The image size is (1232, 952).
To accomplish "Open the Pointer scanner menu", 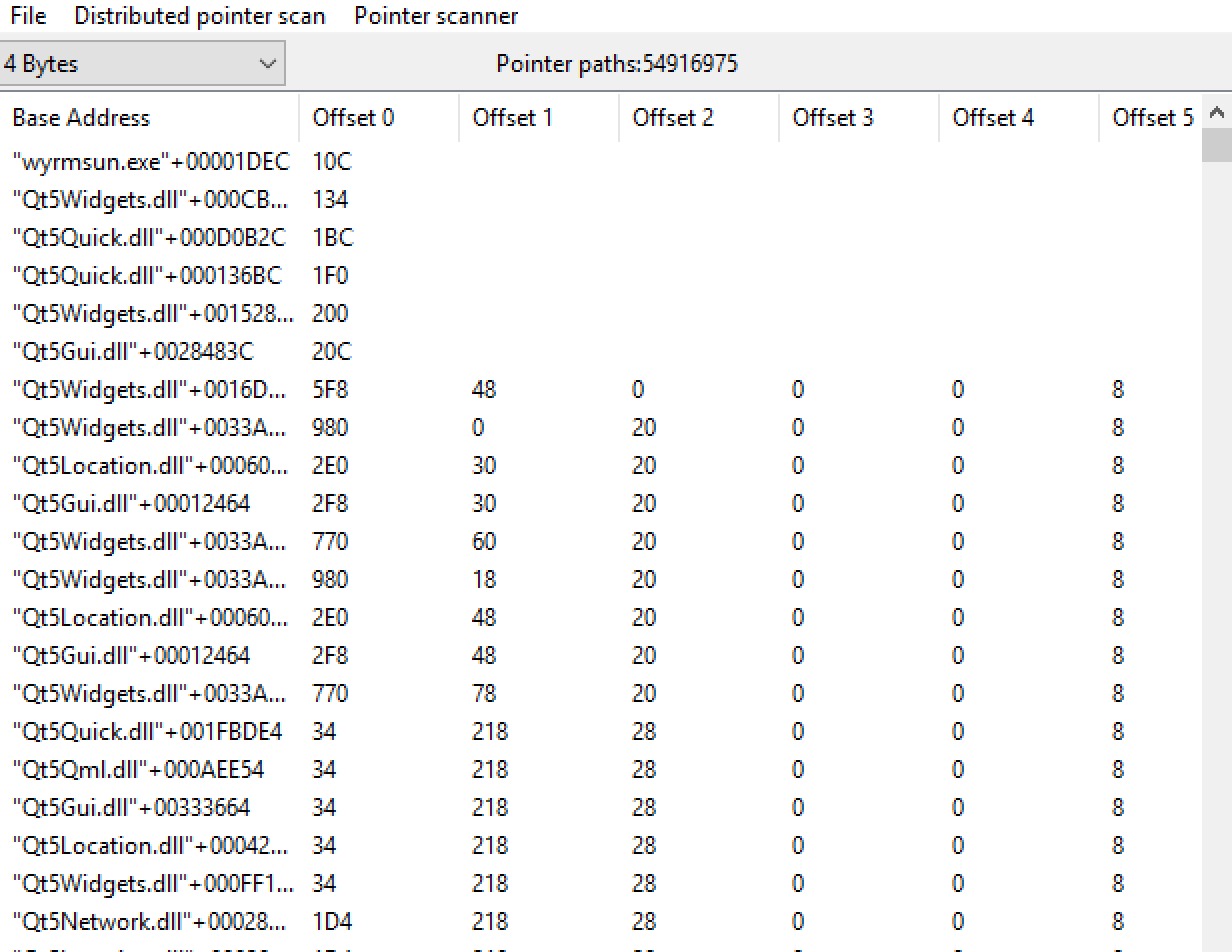I will (x=436, y=16).
